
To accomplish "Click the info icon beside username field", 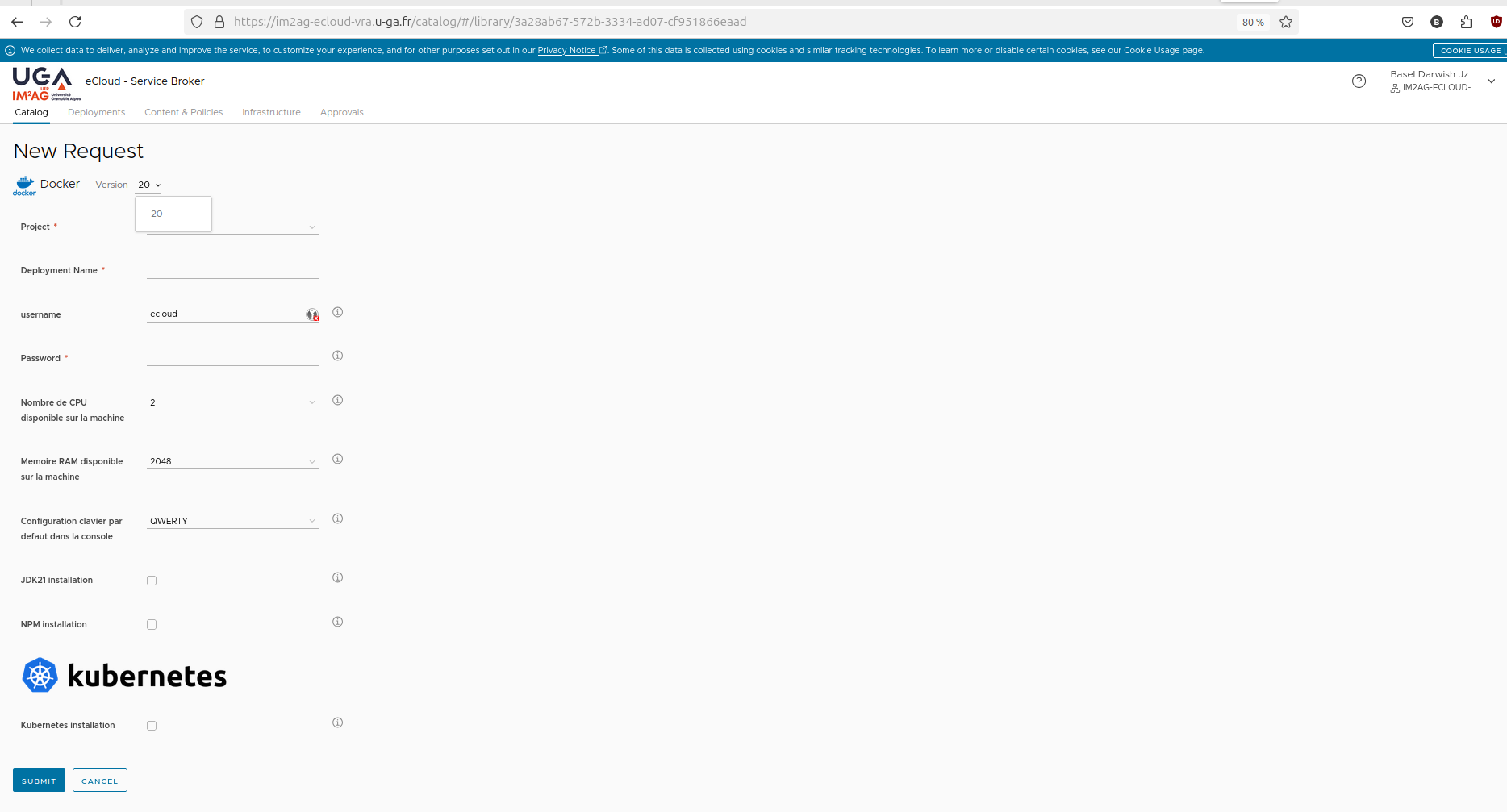I will tap(337, 312).
